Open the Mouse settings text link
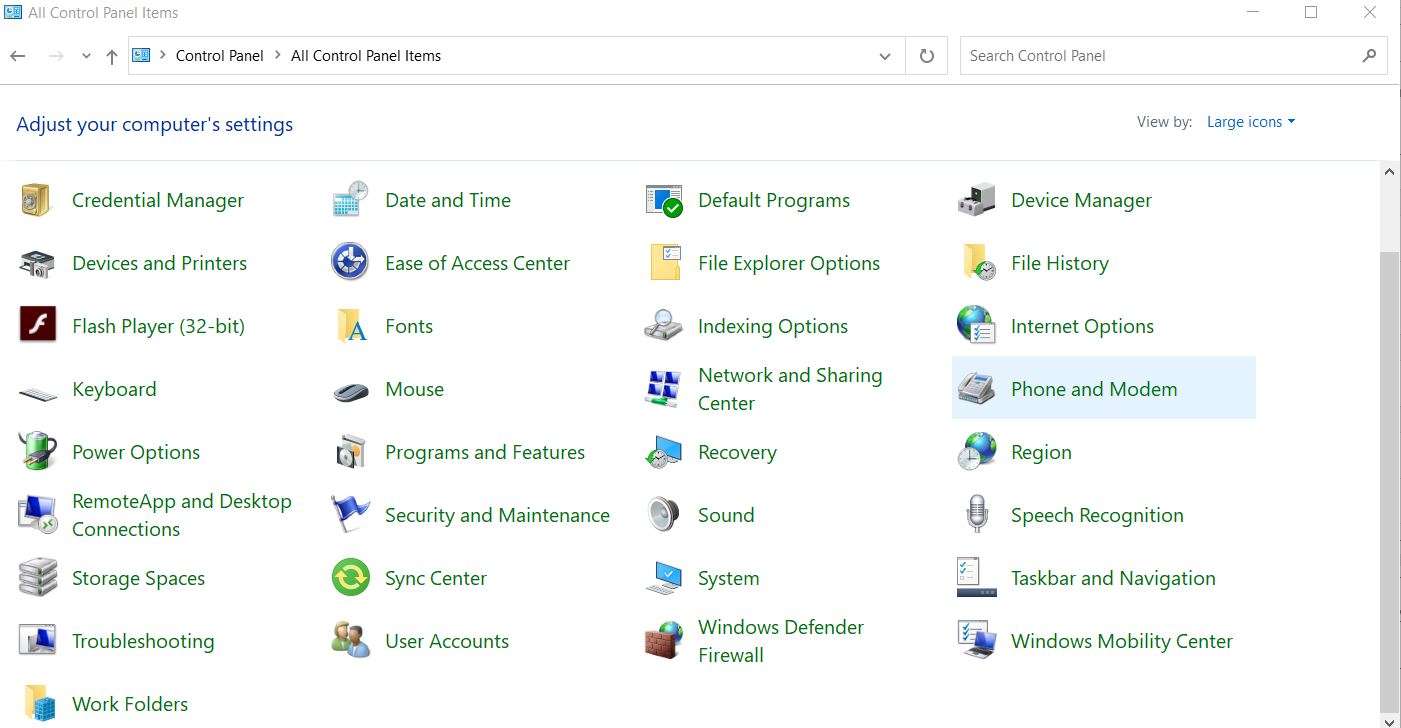The height and width of the screenshot is (728, 1401). [x=414, y=389]
